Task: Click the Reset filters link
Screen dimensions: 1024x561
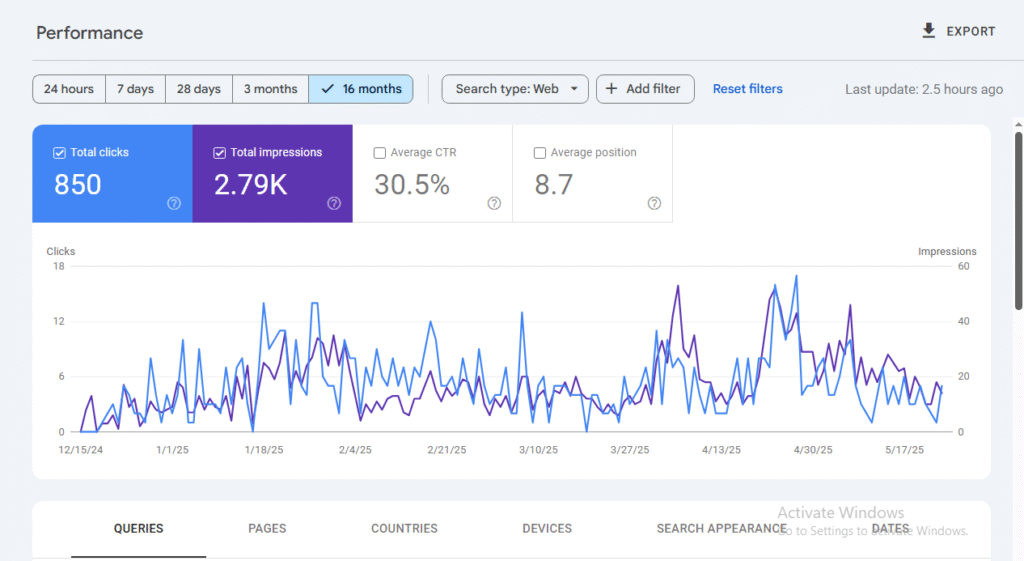Action: pos(747,89)
